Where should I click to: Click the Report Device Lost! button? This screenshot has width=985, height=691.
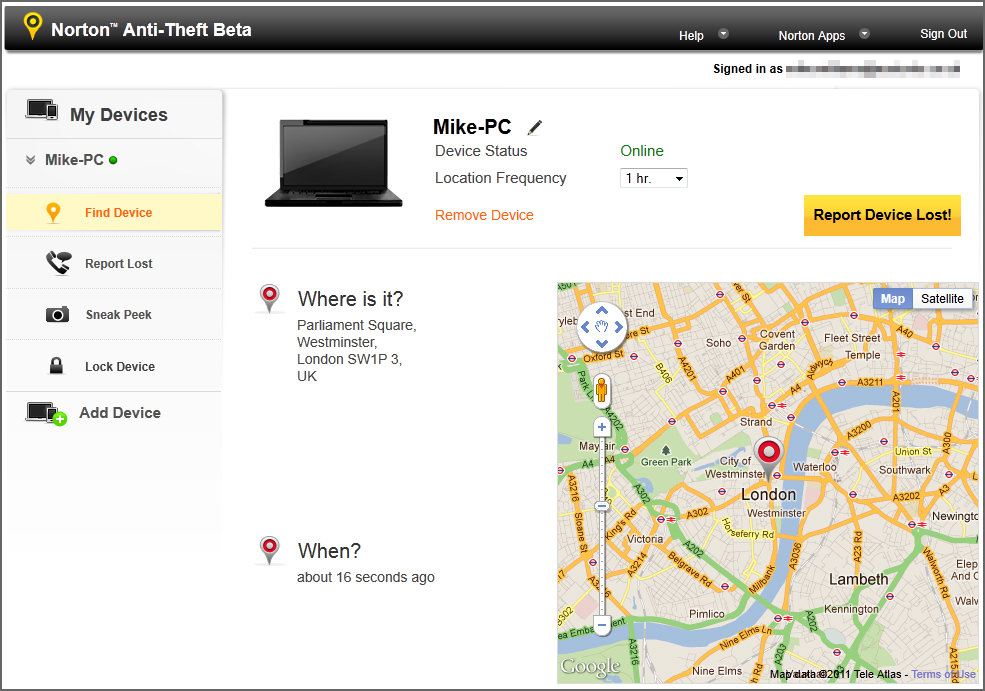[882, 215]
